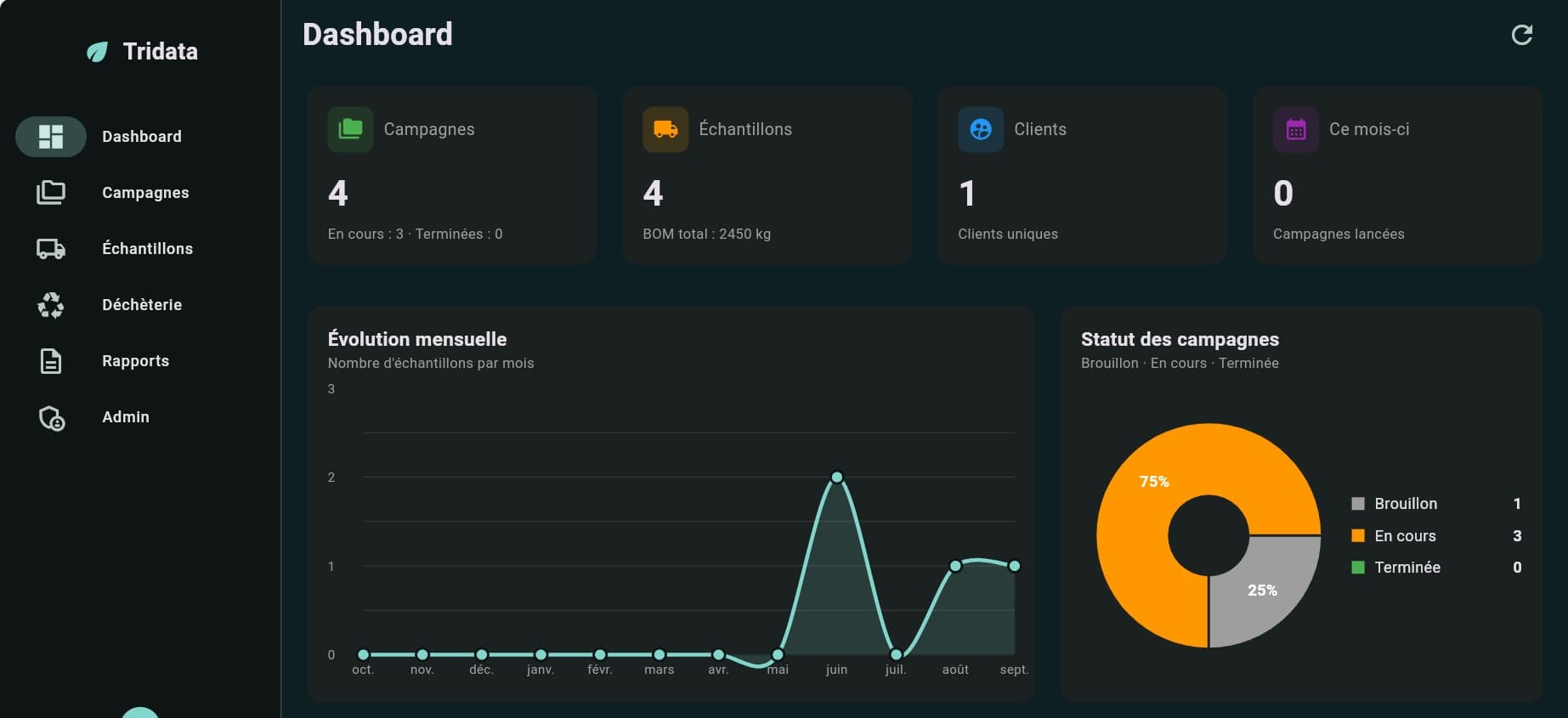Click the Clients count number 1

pos(967,194)
